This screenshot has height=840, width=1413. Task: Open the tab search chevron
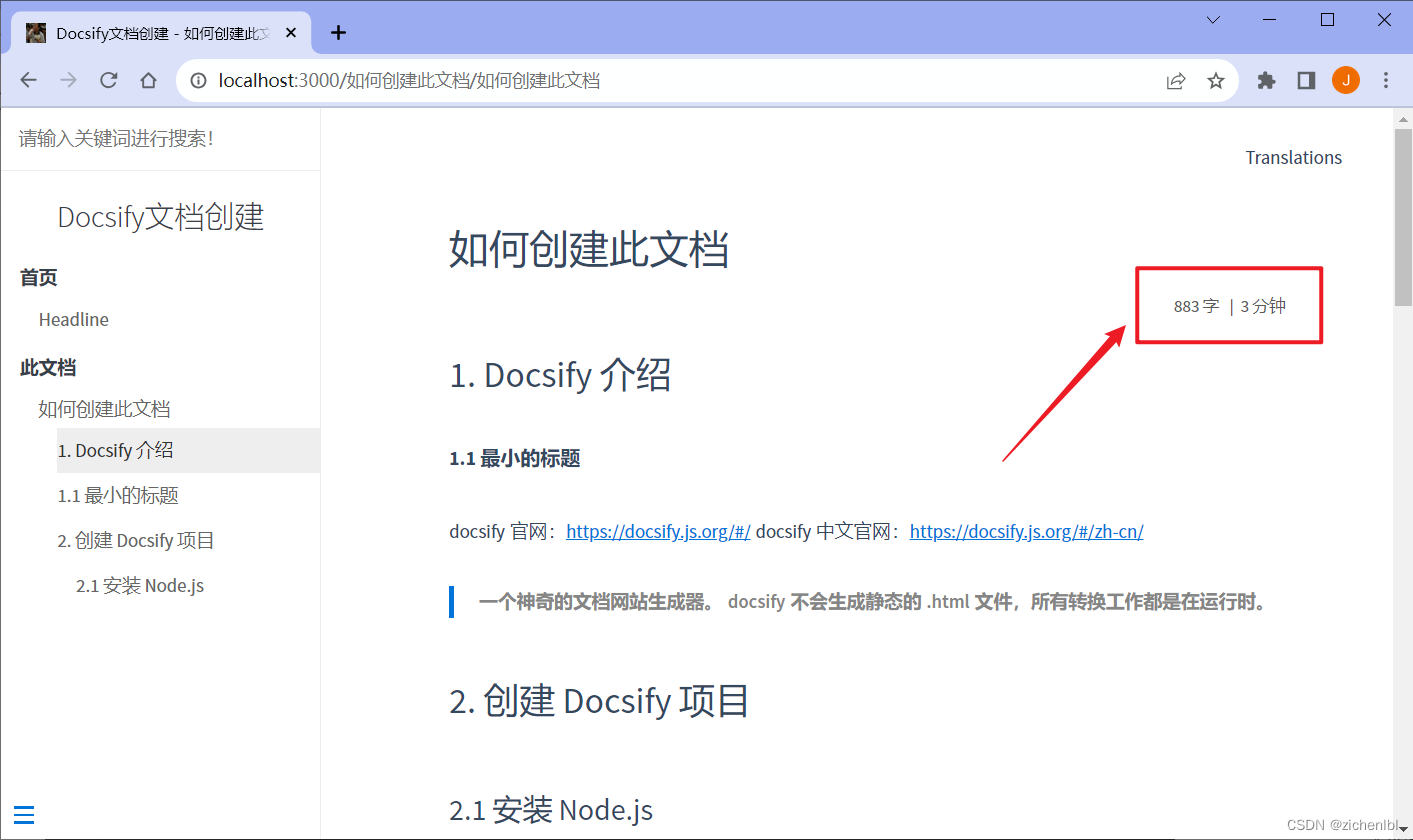(x=1213, y=20)
